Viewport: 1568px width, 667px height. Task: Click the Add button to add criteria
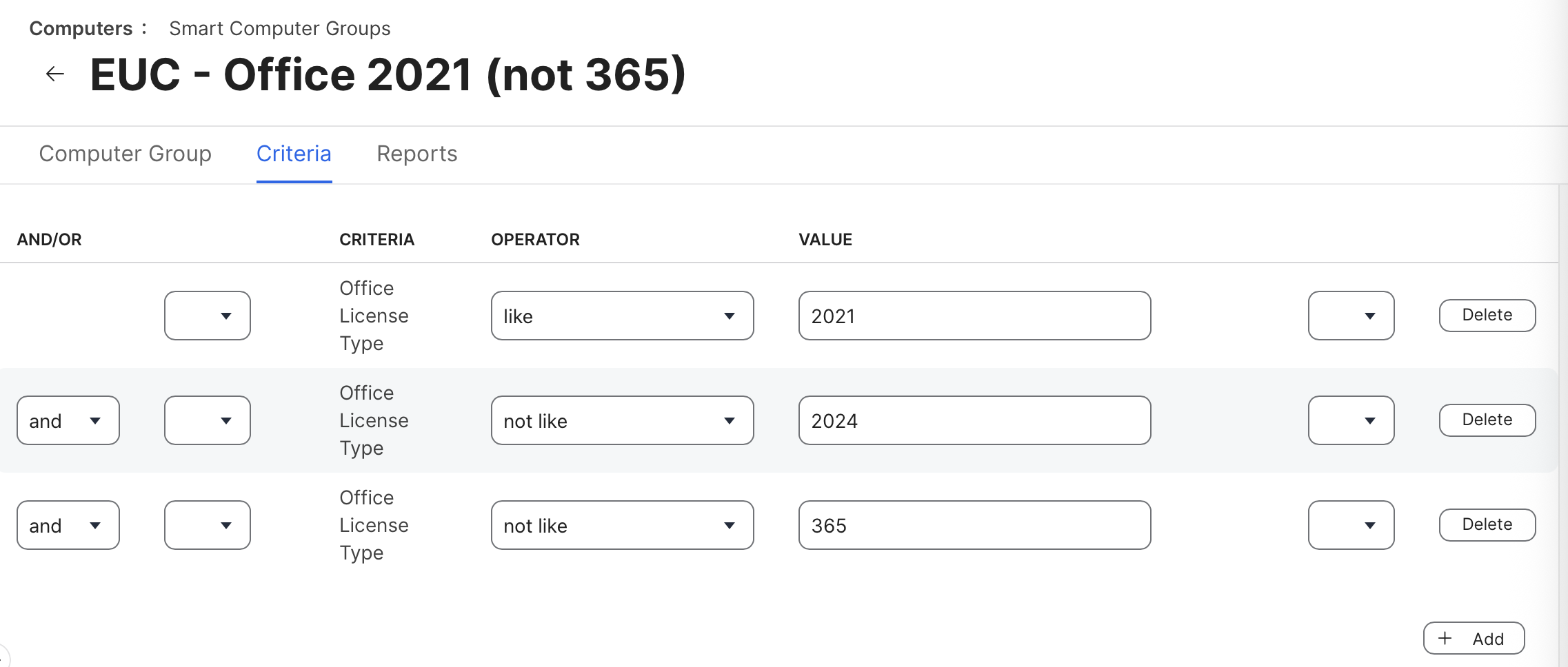(1474, 639)
